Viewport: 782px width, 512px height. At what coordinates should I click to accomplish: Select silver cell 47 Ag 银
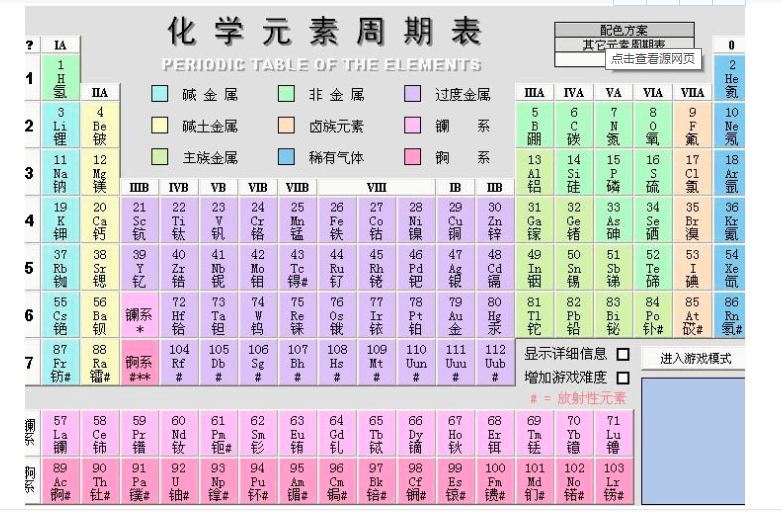coord(455,268)
